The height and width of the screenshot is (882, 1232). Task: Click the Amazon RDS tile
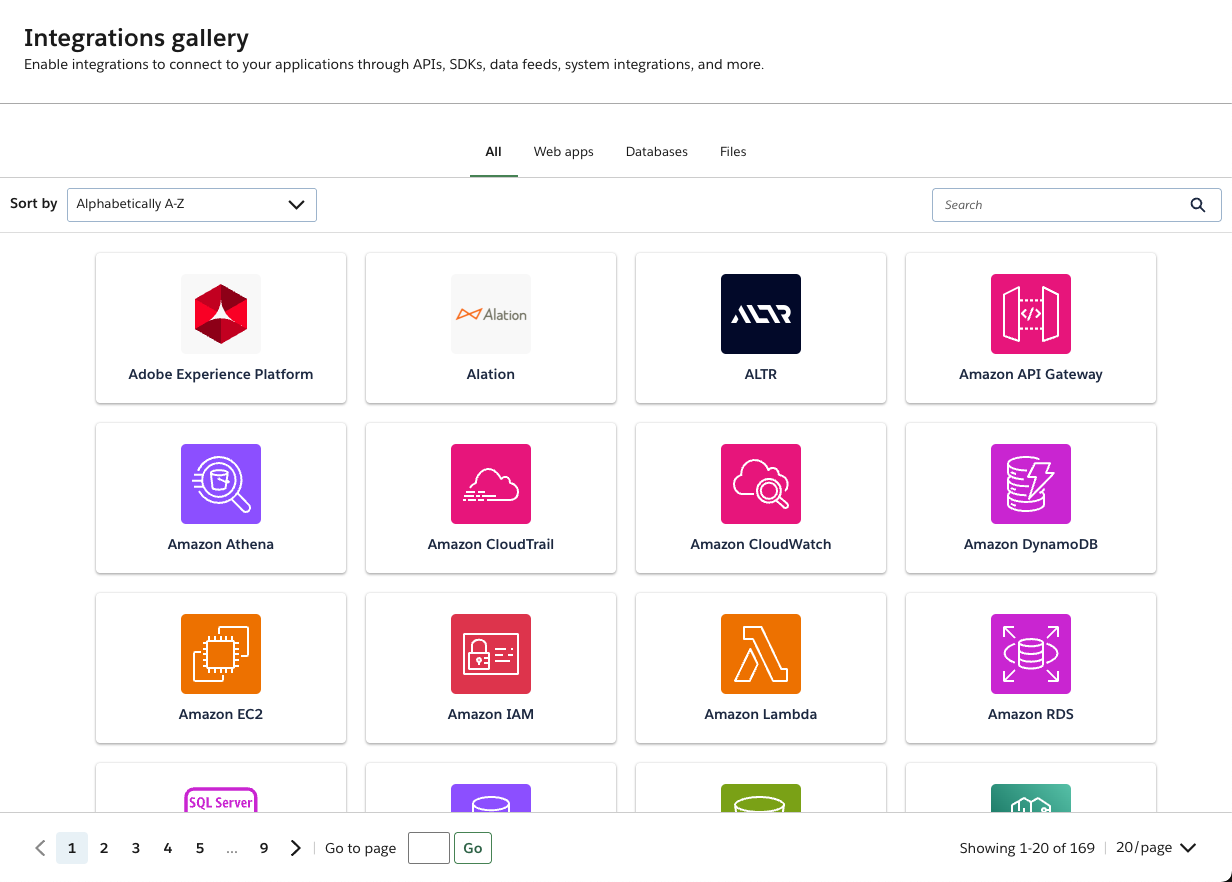pos(1030,667)
